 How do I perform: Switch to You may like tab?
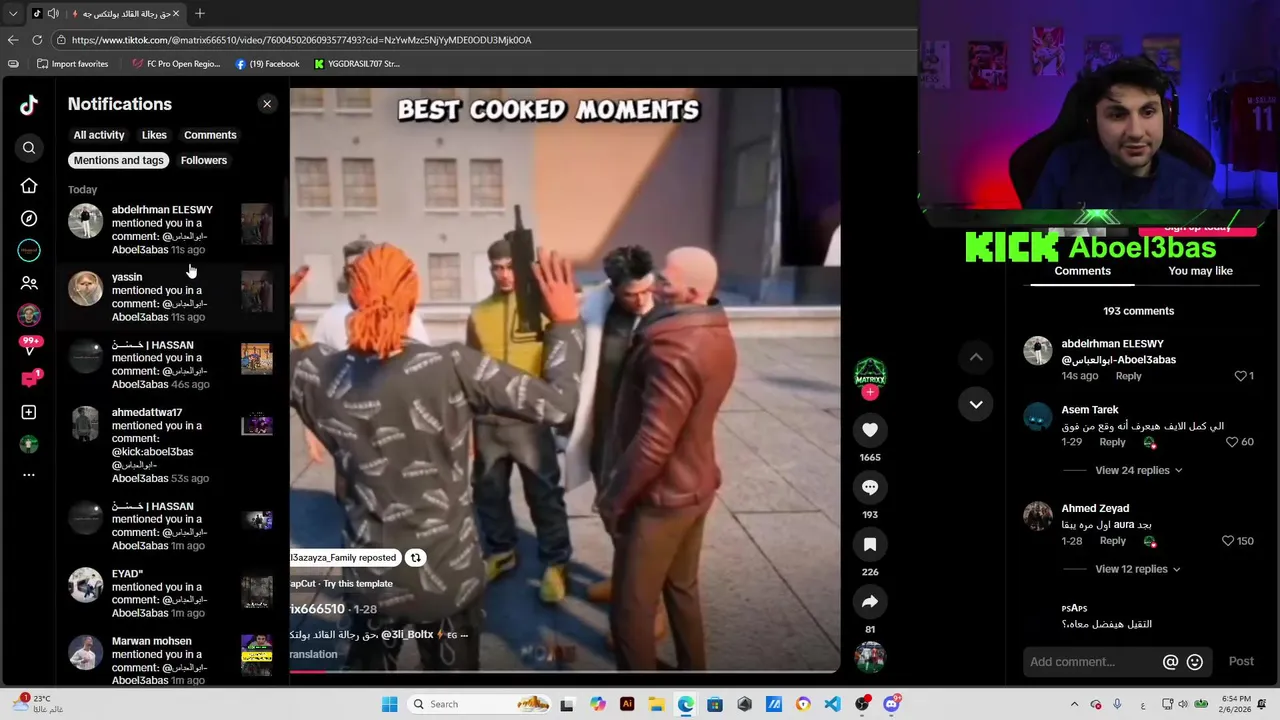(x=1200, y=271)
